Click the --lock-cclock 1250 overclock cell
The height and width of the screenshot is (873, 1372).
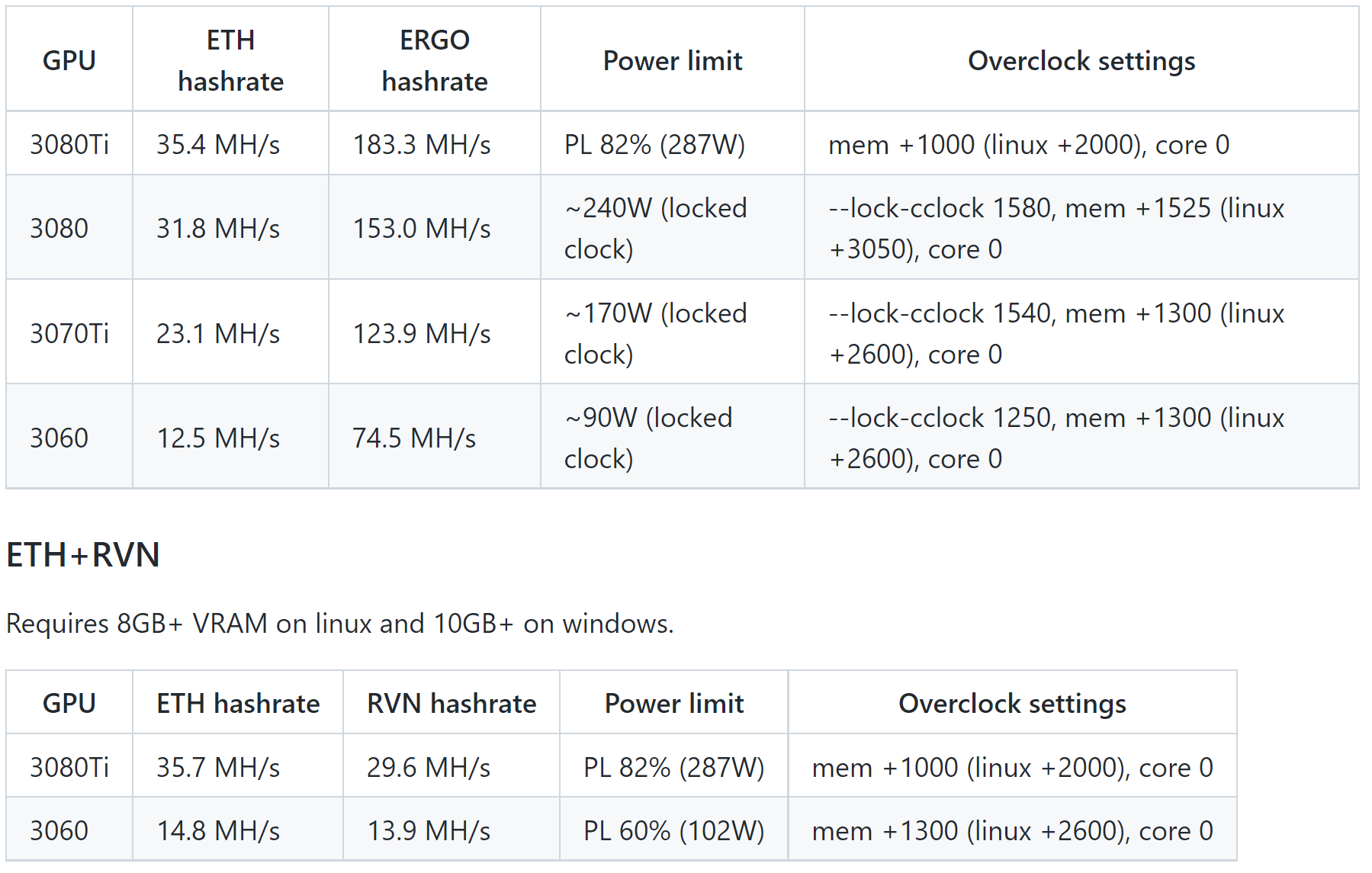click(1081, 438)
